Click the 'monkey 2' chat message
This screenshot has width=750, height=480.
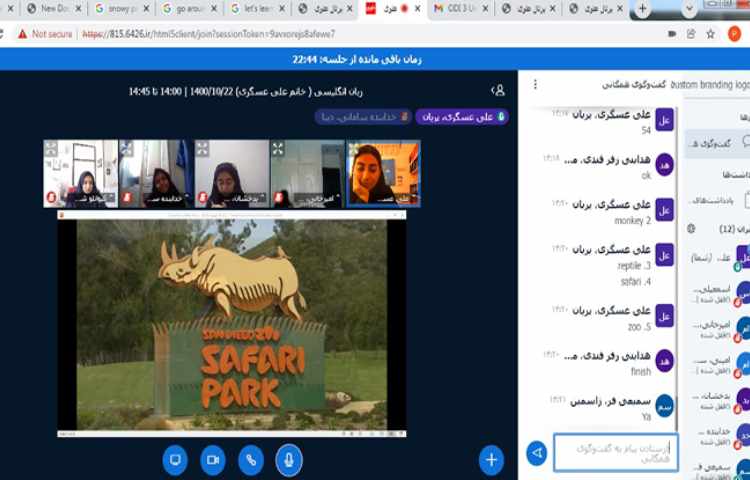(x=632, y=221)
